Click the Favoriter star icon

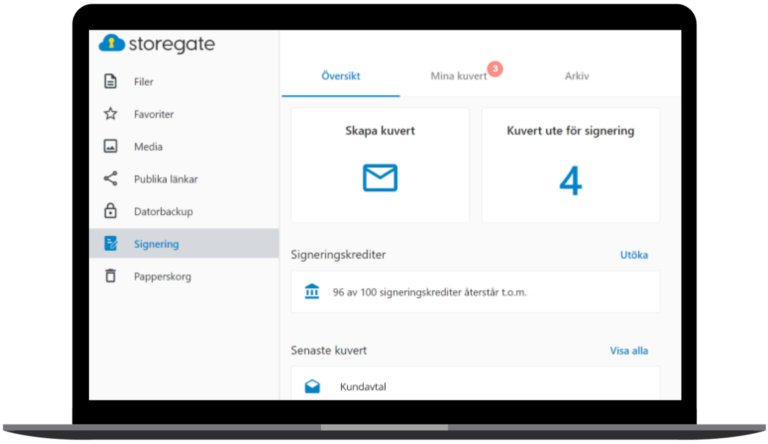click(111, 114)
